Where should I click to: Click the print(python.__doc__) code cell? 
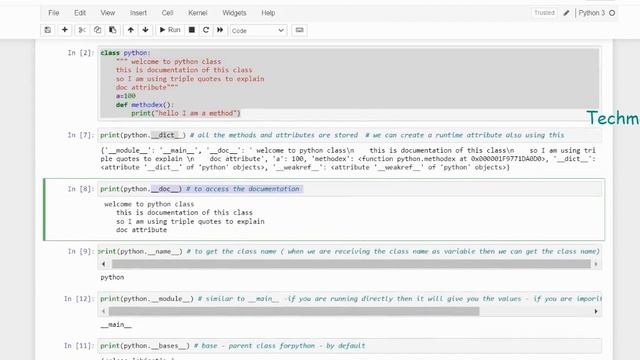pyautogui.click(x=349, y=189)
